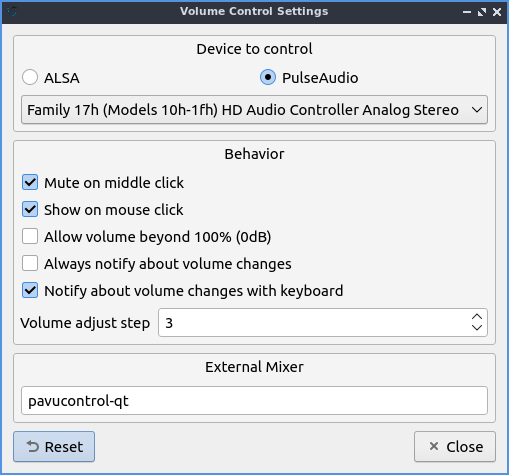Click the X icon on the Close button
Viewport: 509px width, 475px height.
[434, 446]
